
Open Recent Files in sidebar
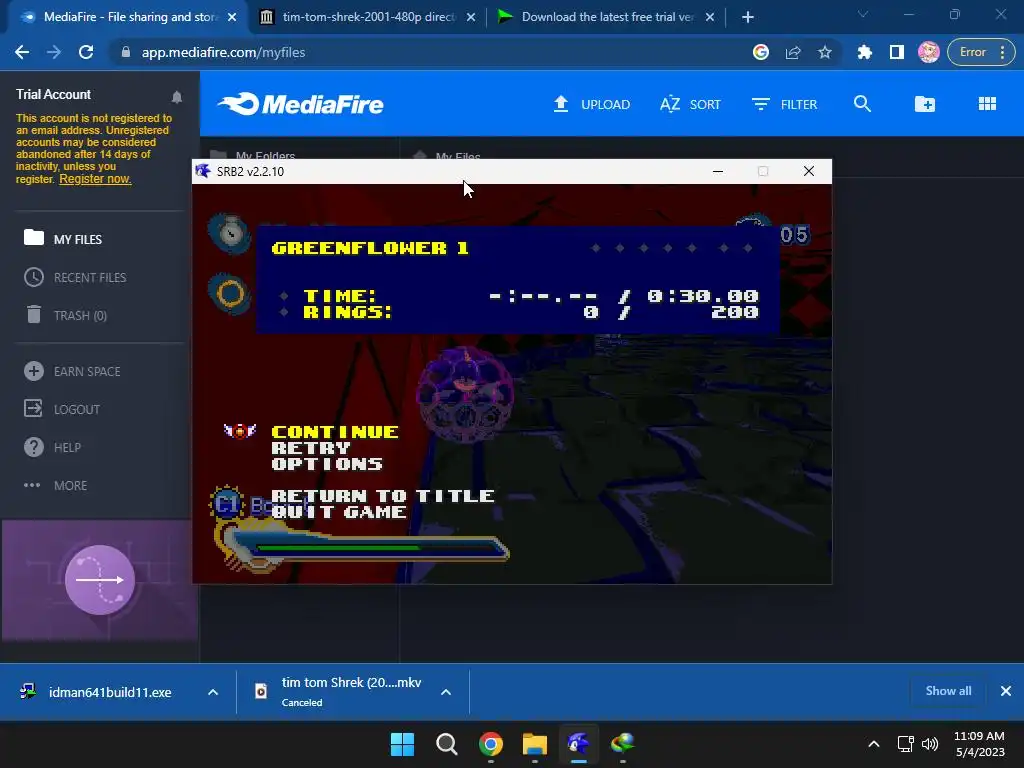75,278
